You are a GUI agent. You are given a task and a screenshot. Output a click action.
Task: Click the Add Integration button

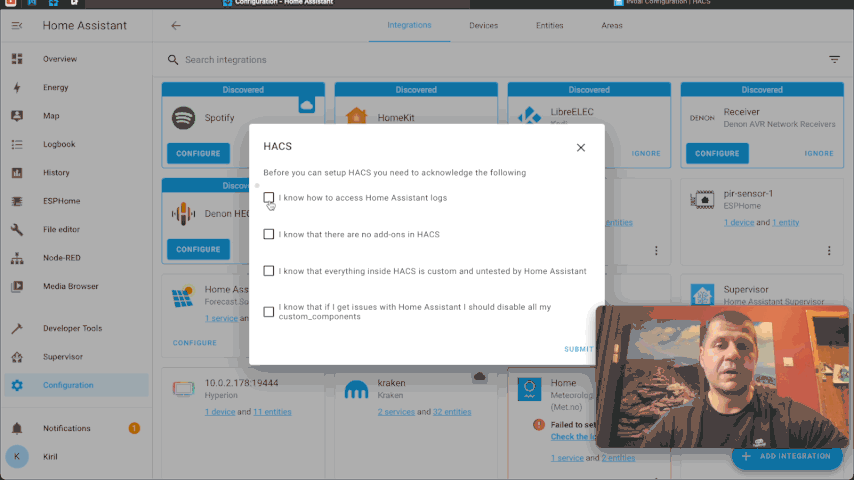[786, 457]
